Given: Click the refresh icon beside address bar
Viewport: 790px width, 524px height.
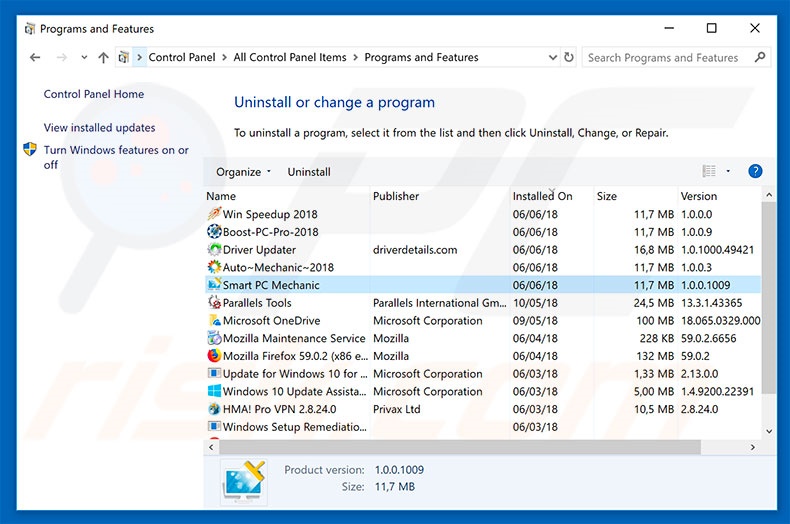Looking at the screenshot, I should 569,57.
